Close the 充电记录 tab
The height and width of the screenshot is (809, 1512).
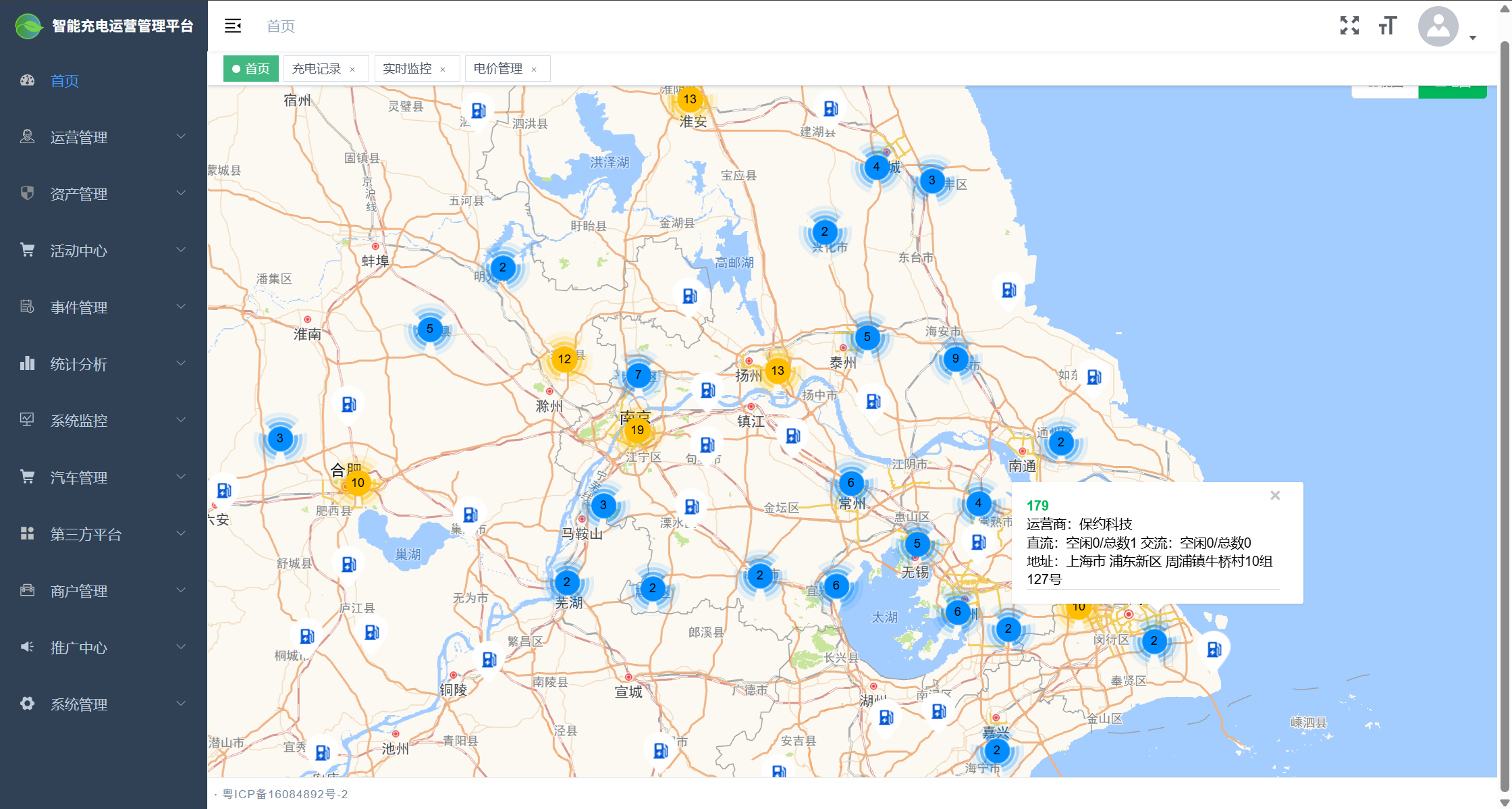point(352,70)
